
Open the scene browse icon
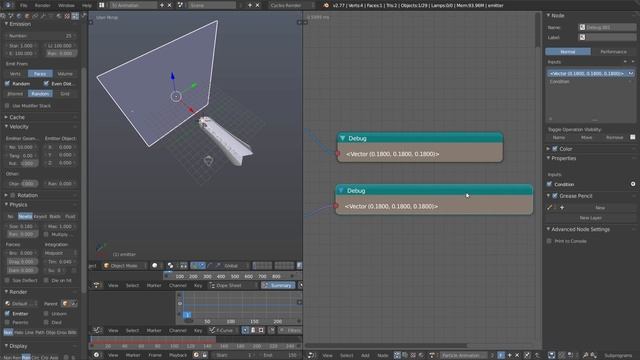(x=180, y=5)
